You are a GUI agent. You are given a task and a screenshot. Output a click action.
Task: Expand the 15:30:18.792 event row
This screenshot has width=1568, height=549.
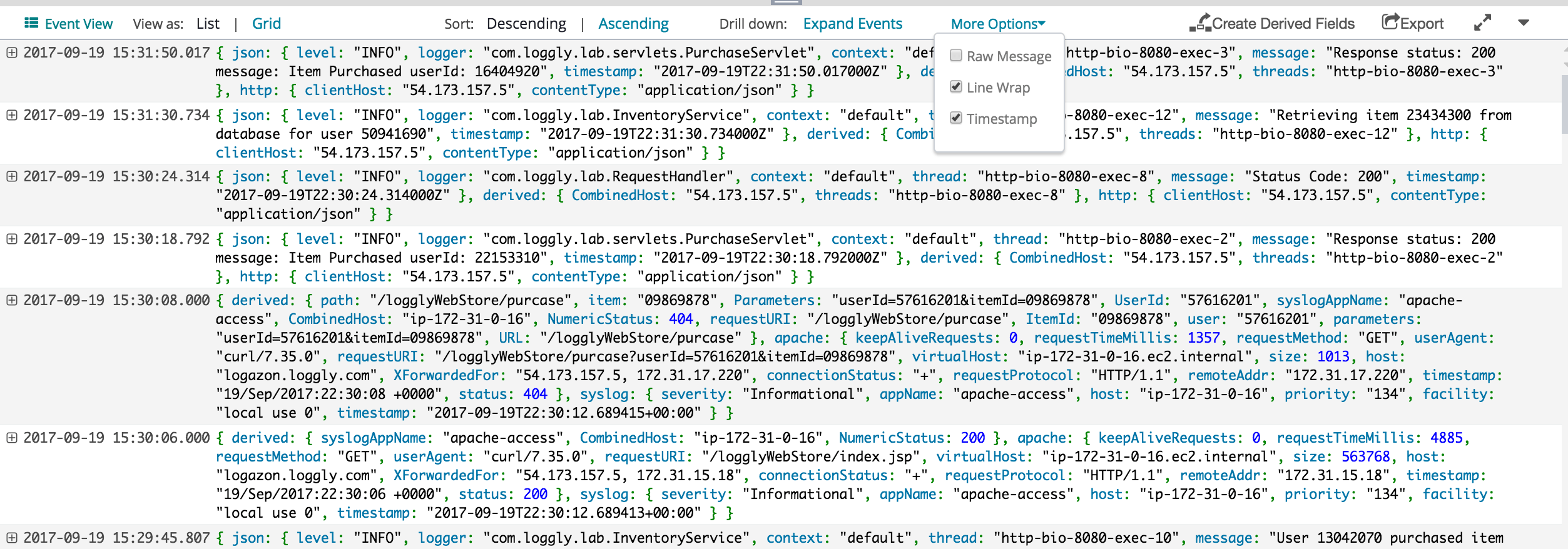pos(11,239)
